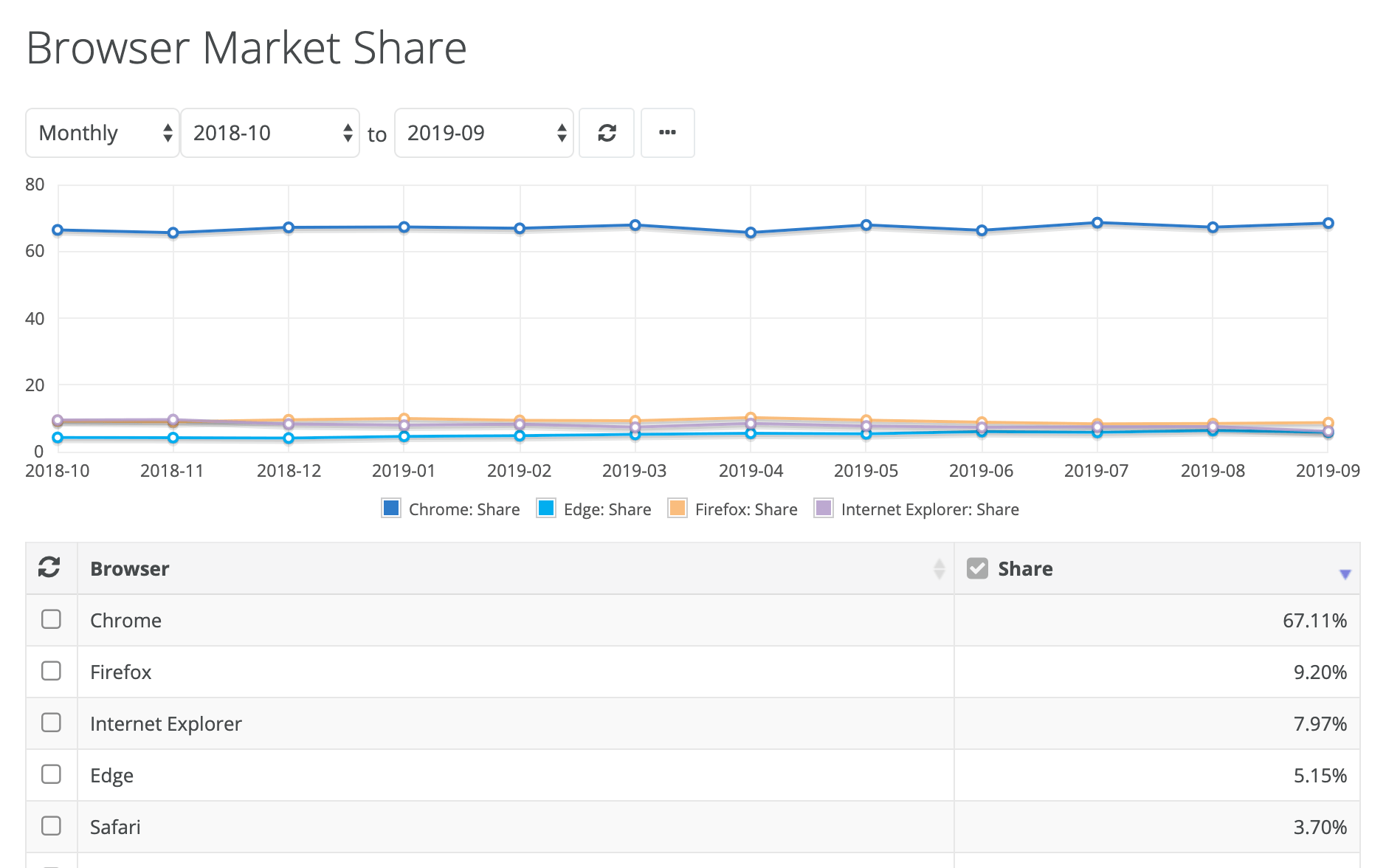The width and height of the screenshot is (1386, 868).
Task: Click the Chrome browser name cell
Action: pos(515,621)
